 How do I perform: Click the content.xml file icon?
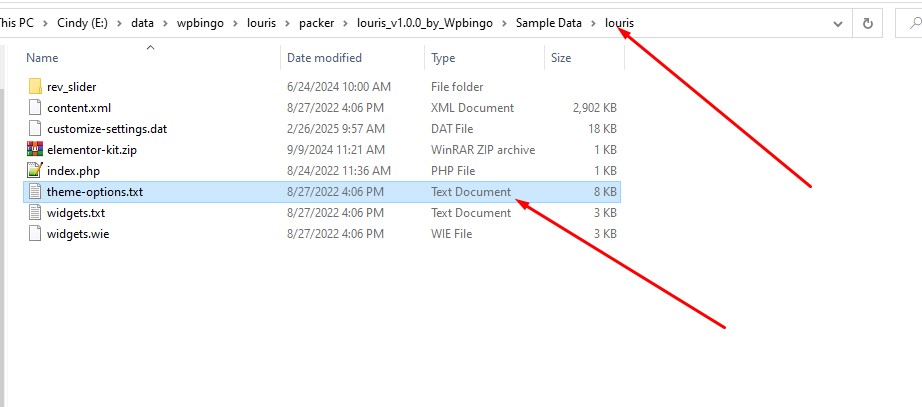[35, 108]
